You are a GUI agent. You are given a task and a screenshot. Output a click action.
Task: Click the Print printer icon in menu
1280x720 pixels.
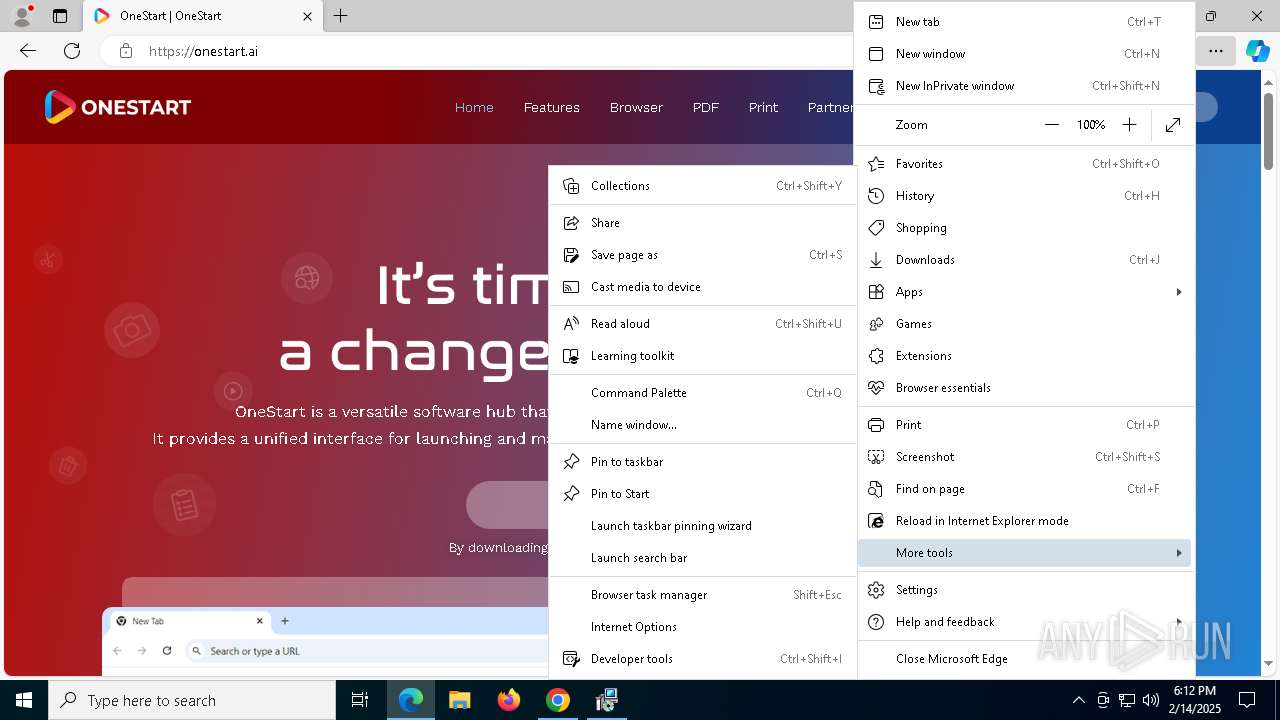click(x=876, y=425)
